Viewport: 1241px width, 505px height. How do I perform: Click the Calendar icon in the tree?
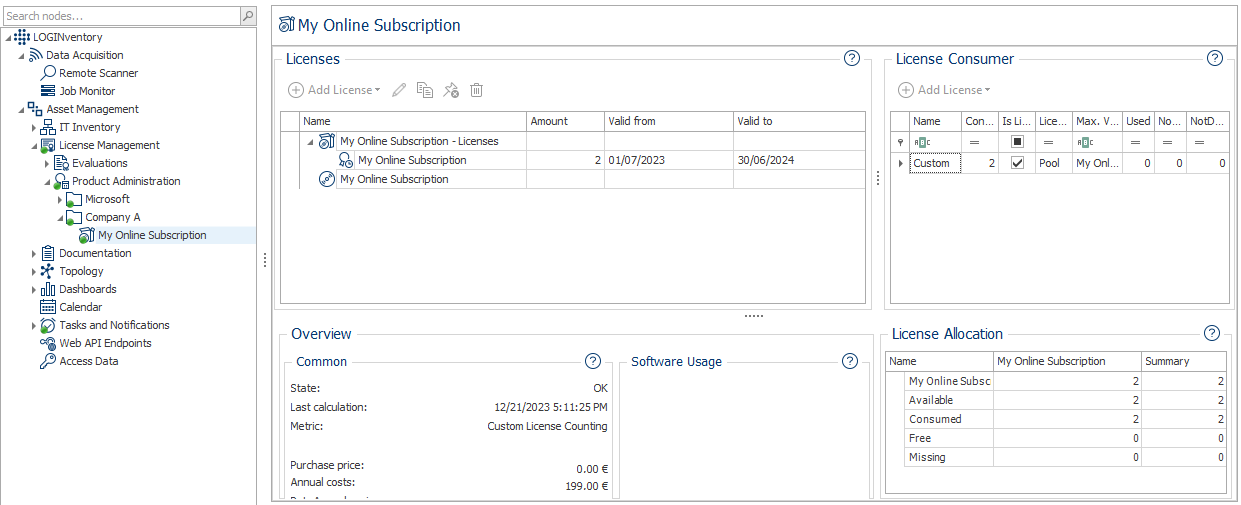pos(48,307)
